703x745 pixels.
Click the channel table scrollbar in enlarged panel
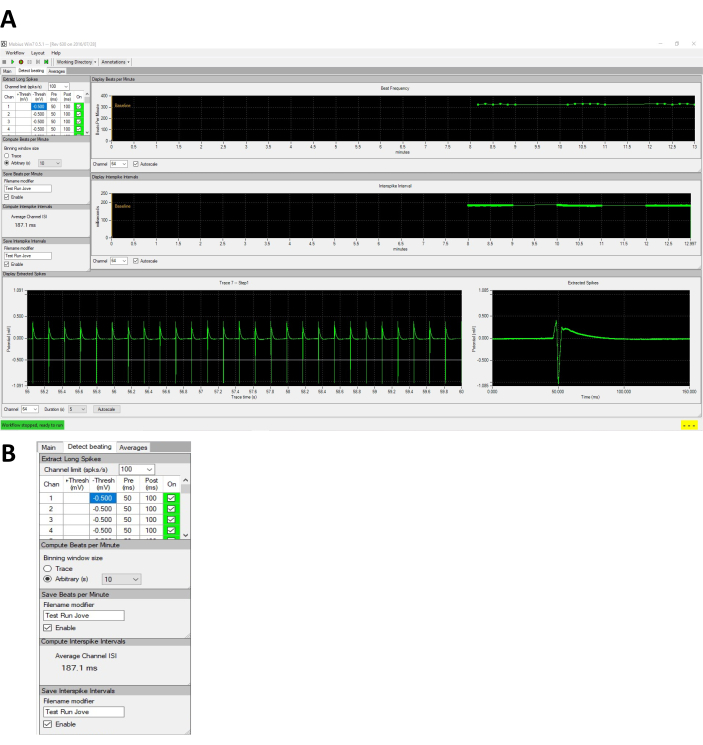tap(184, 510)
